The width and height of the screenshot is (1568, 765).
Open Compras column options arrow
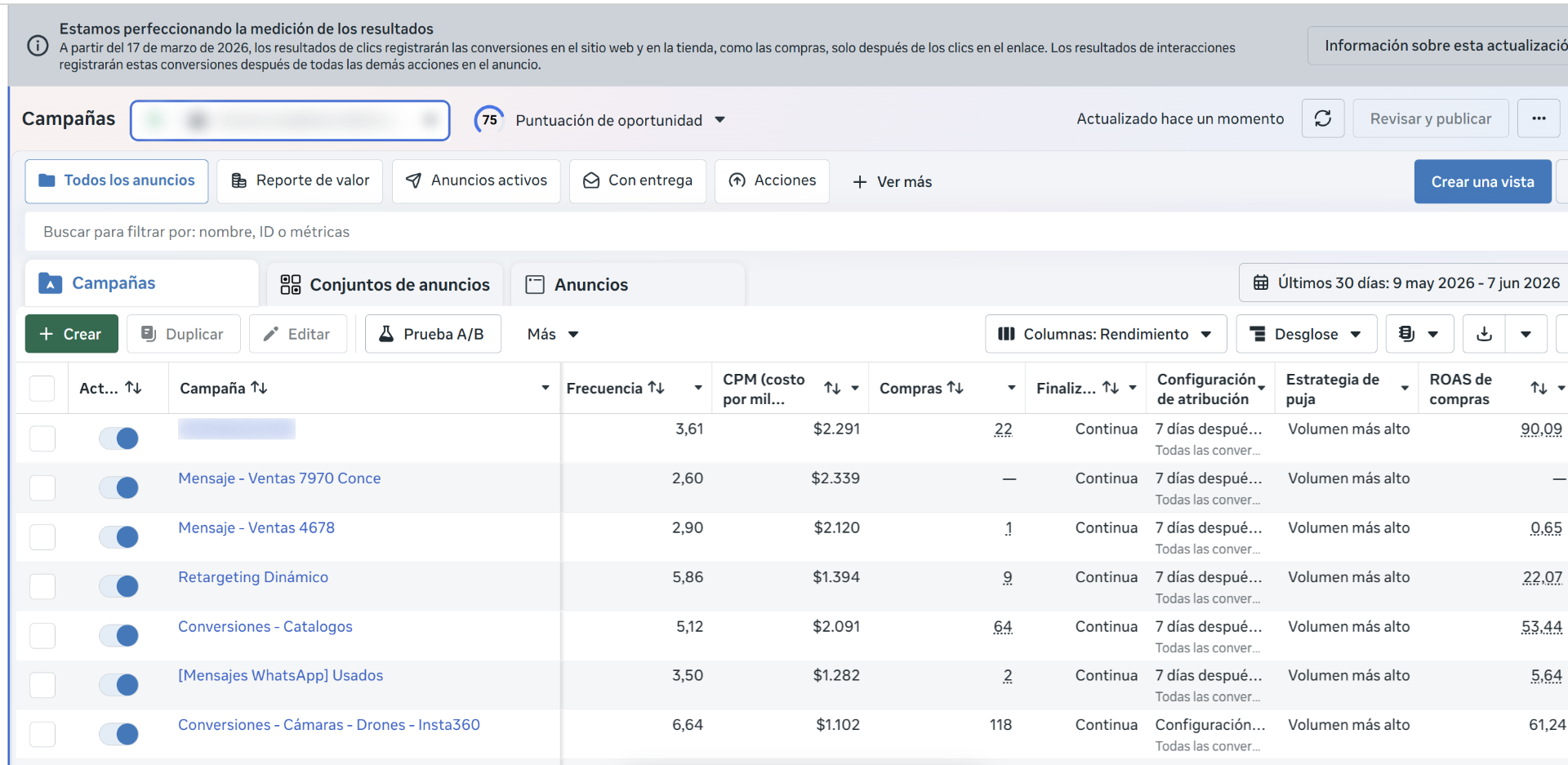[1012, 388]
